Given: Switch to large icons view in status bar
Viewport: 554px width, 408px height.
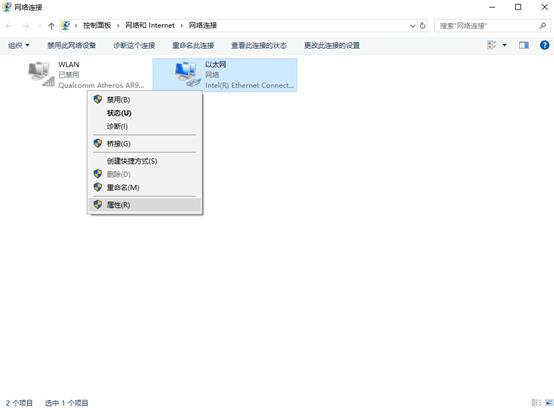Looking at the screenshot, I should coord(549,402).
